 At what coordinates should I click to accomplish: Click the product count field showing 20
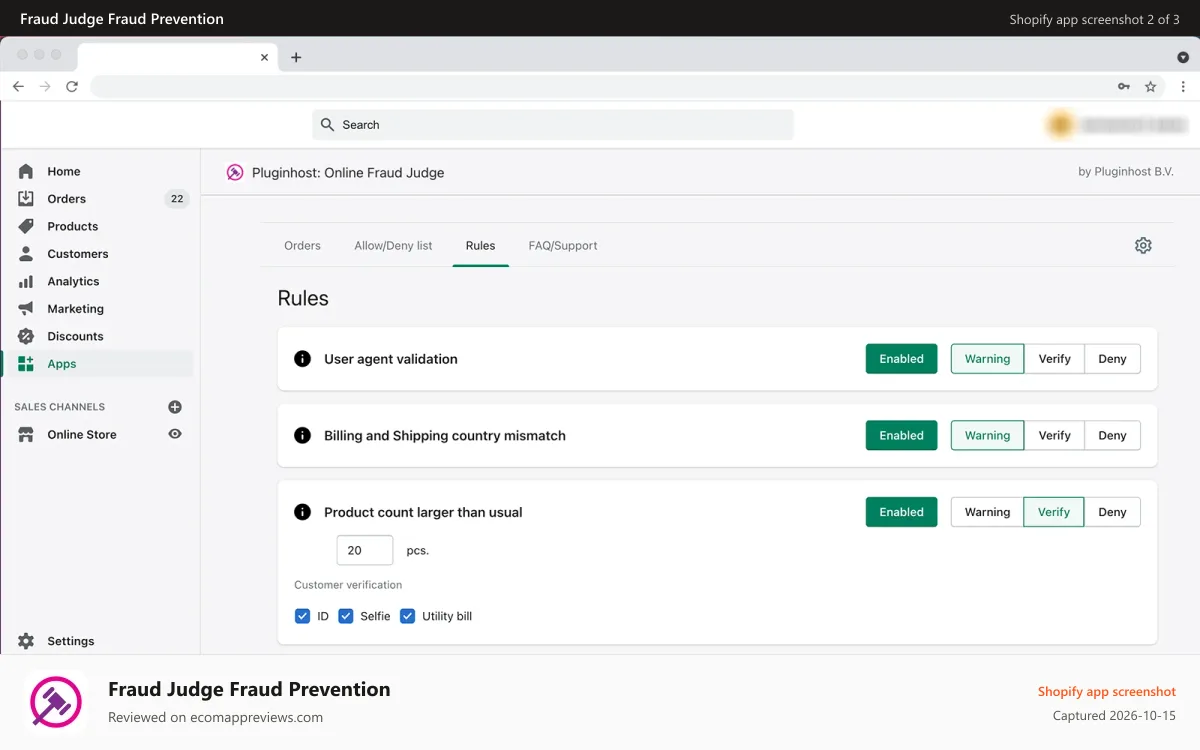pos(364,550)
